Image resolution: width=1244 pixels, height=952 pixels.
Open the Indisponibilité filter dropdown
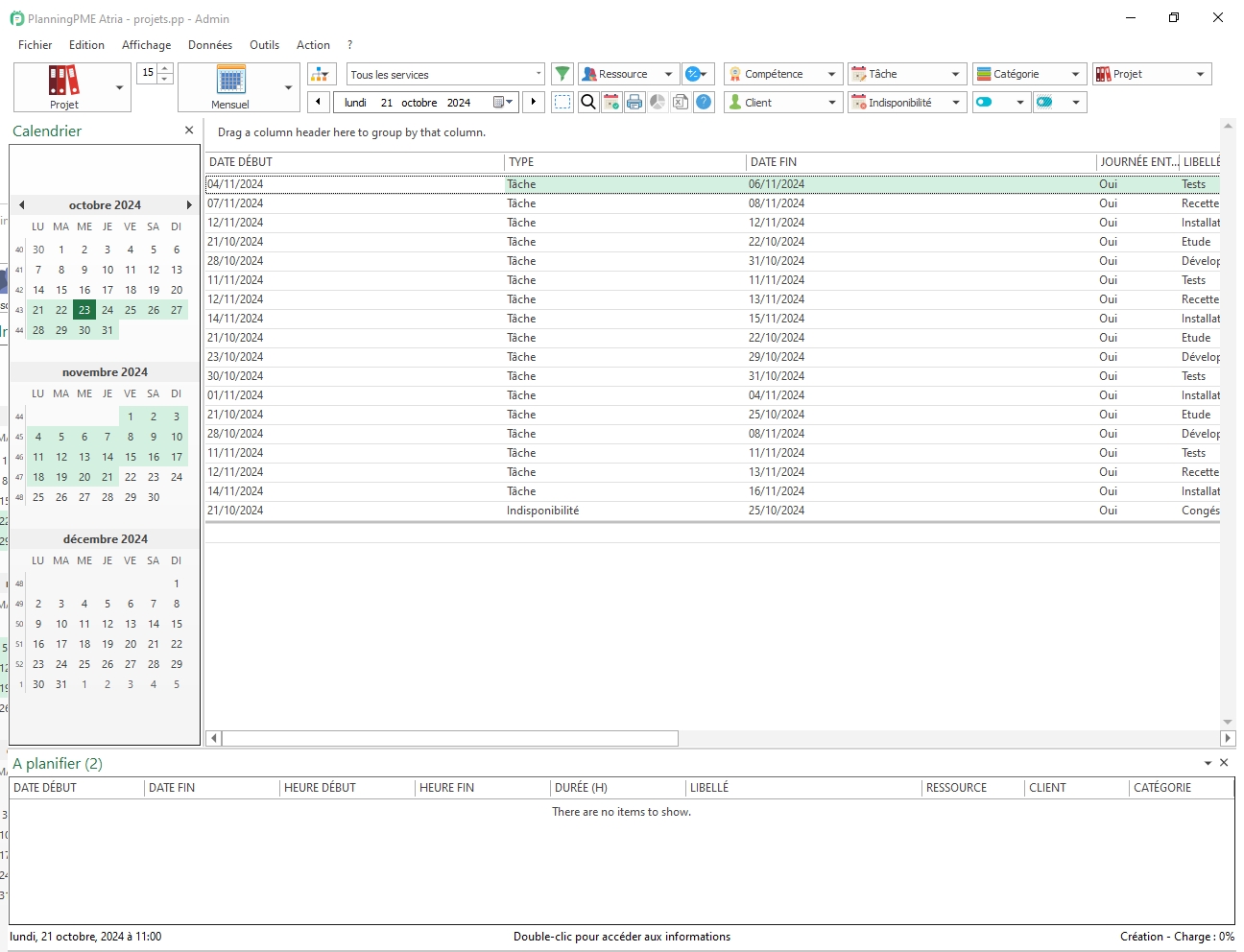pos(907,102)
